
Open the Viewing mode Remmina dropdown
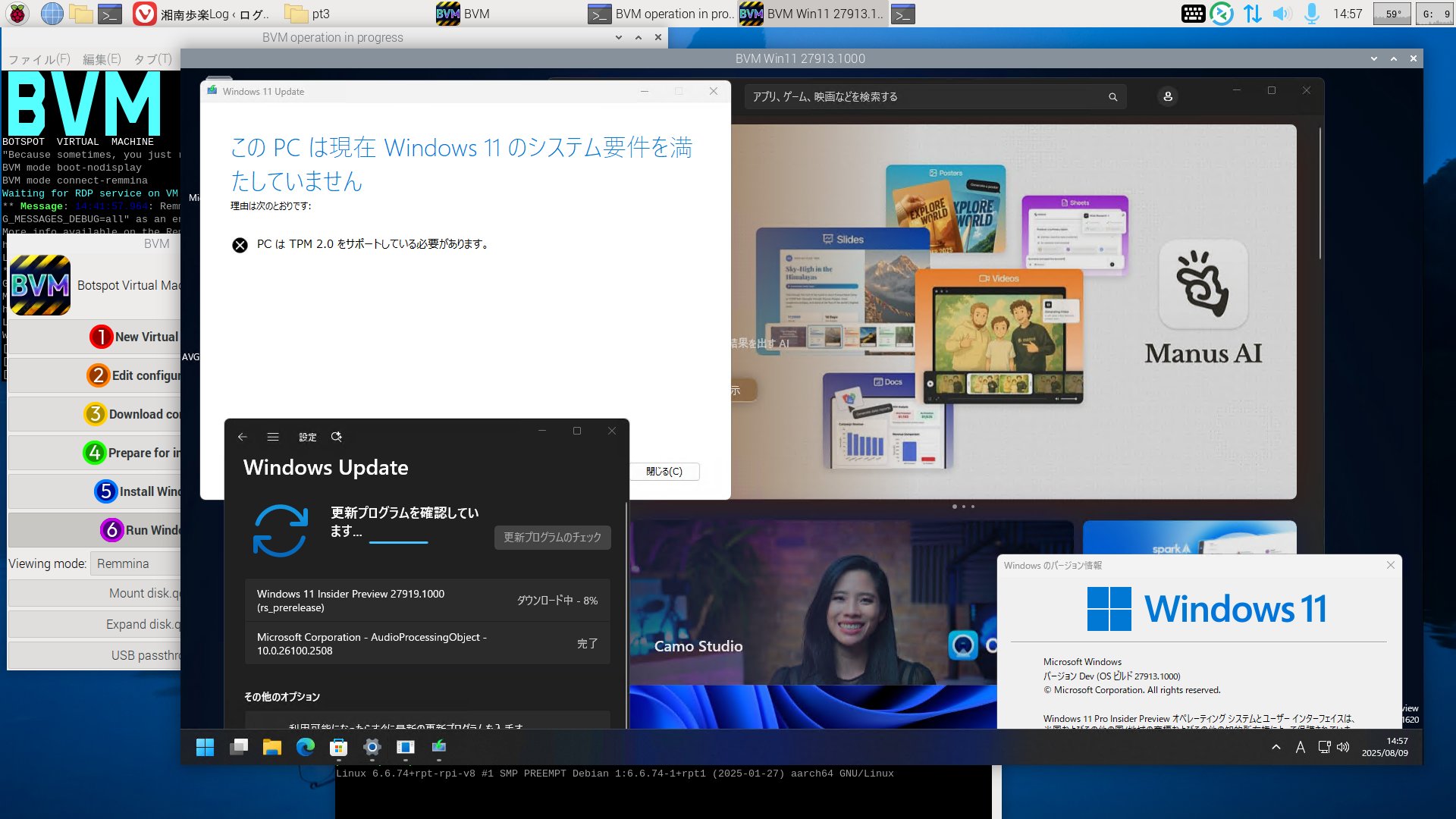click(x=136, y=563)
